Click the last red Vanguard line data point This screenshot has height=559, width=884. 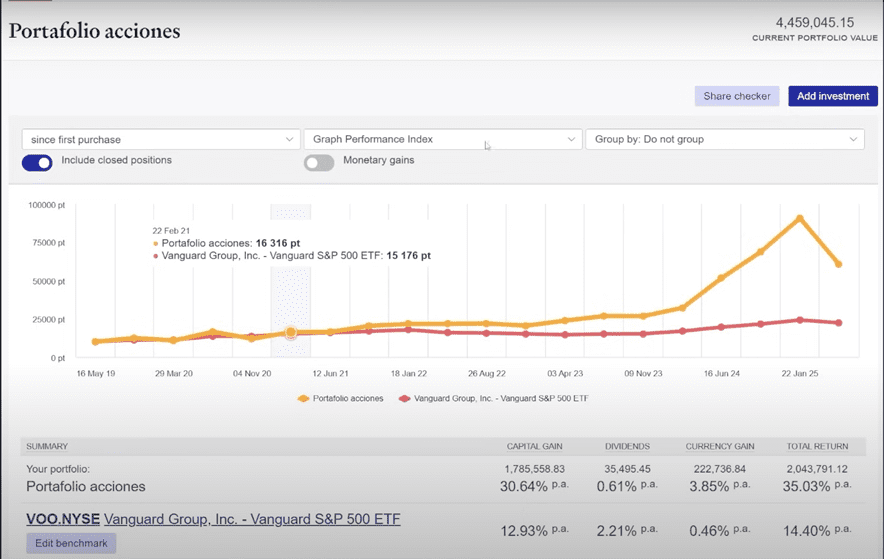coord(838,323)
